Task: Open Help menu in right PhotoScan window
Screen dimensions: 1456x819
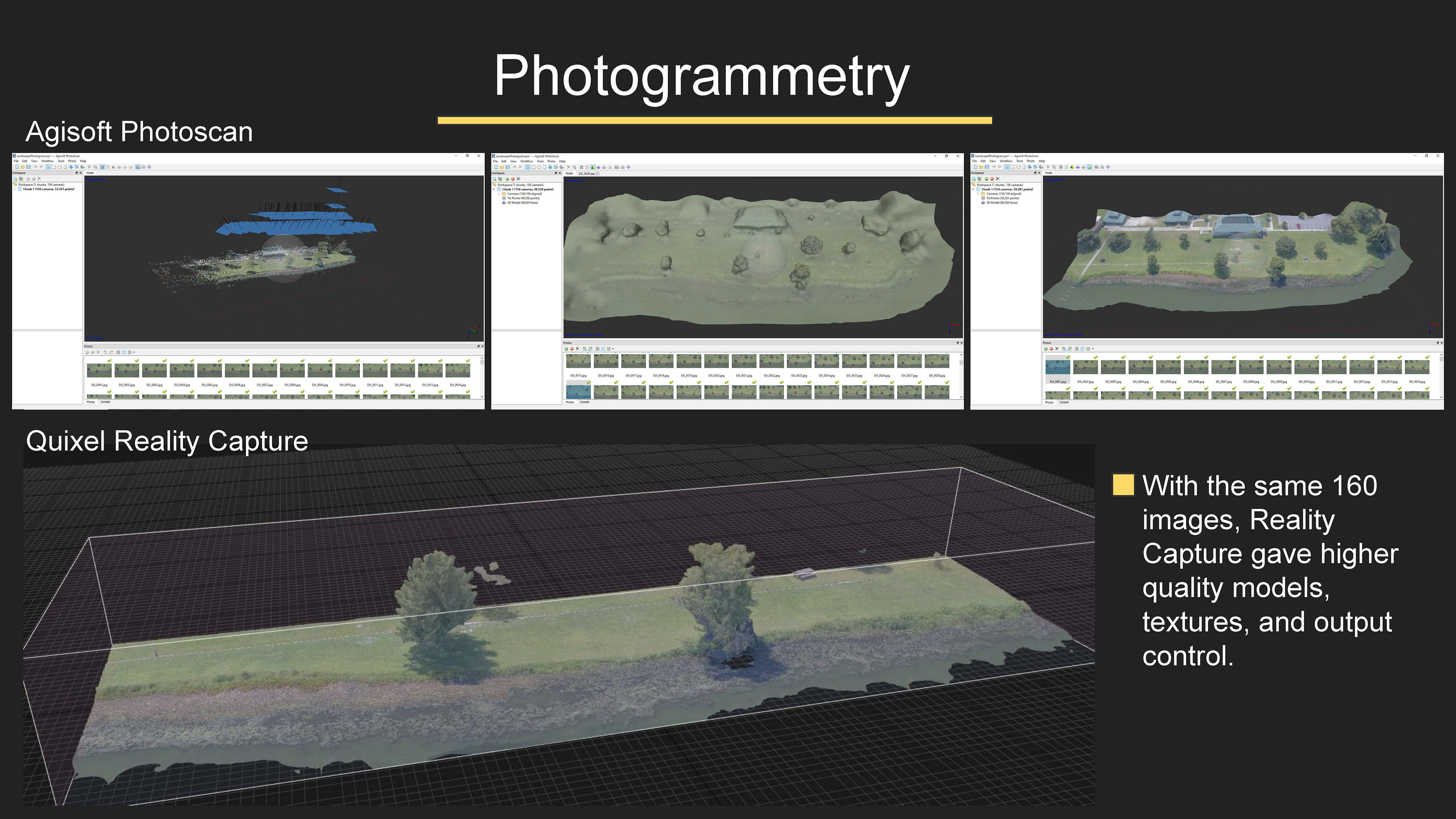Action: coord(1042,161)
